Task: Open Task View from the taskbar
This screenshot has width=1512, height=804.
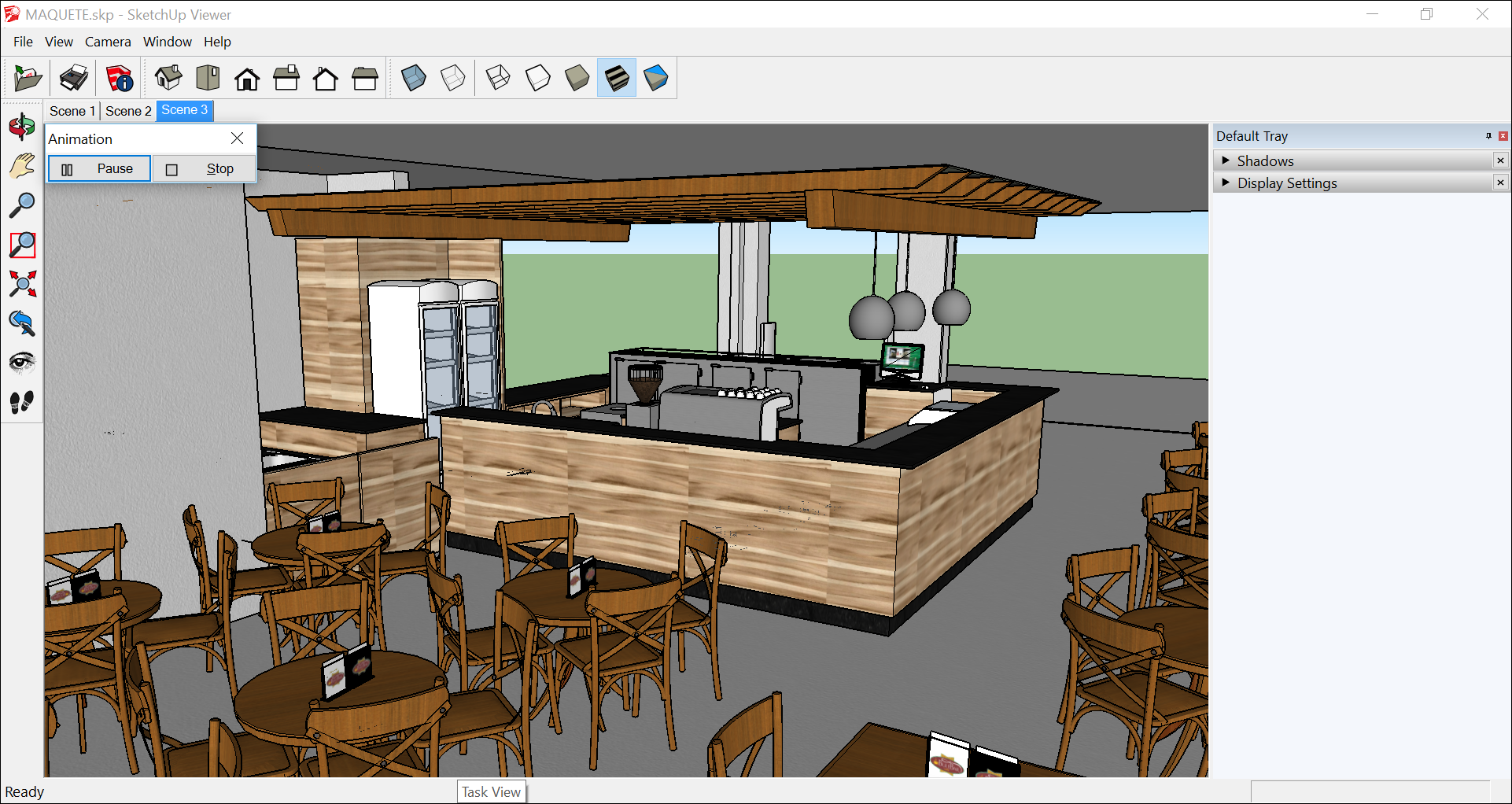Action: click(491, 791)
